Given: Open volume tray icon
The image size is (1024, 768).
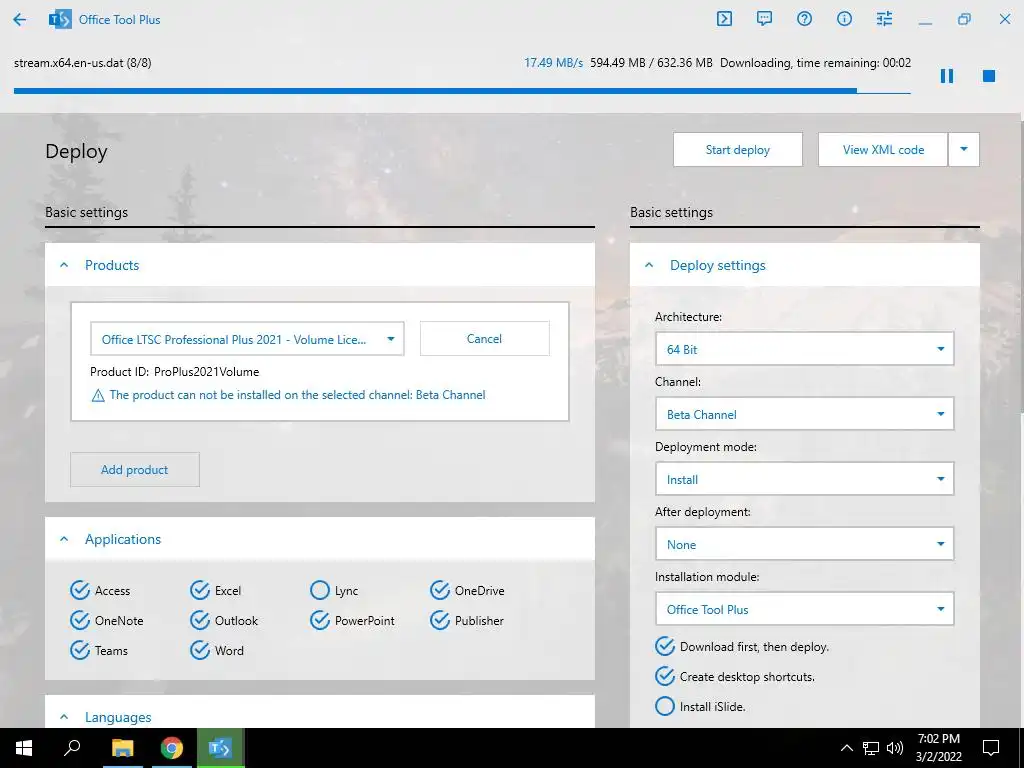Looking at the screenshot, I should click(895, 748).
